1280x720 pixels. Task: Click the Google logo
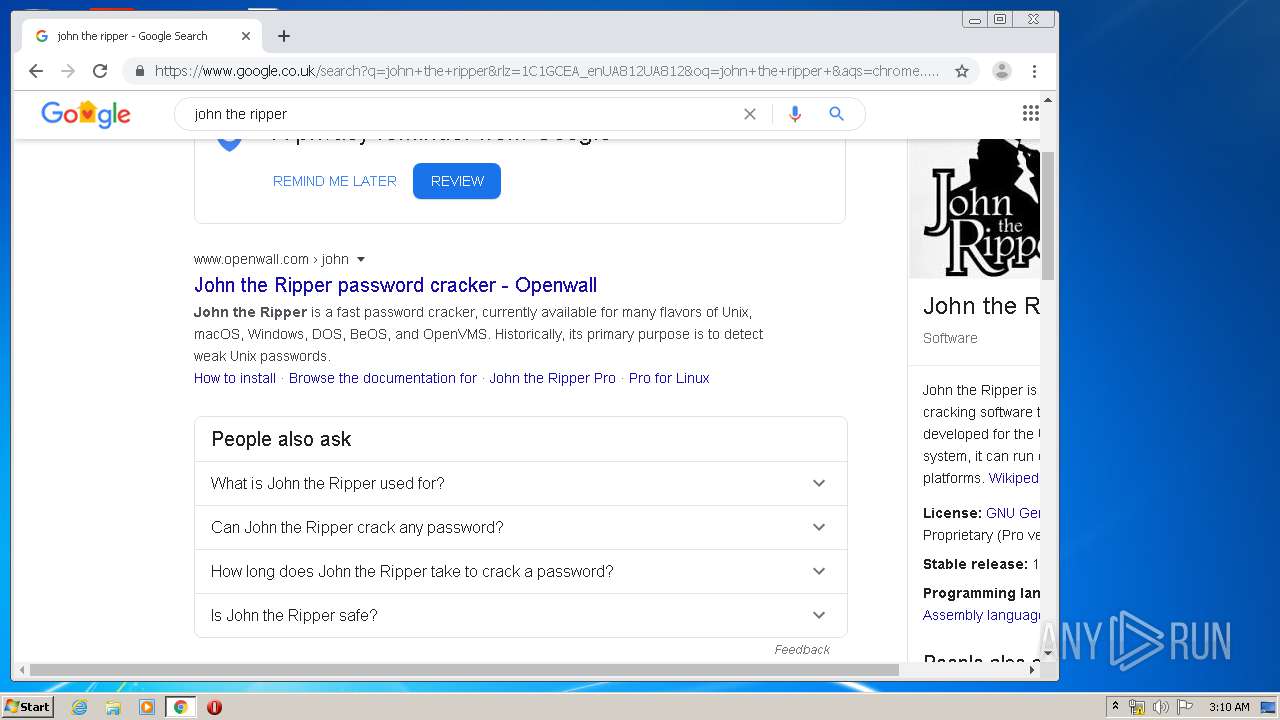86,114
